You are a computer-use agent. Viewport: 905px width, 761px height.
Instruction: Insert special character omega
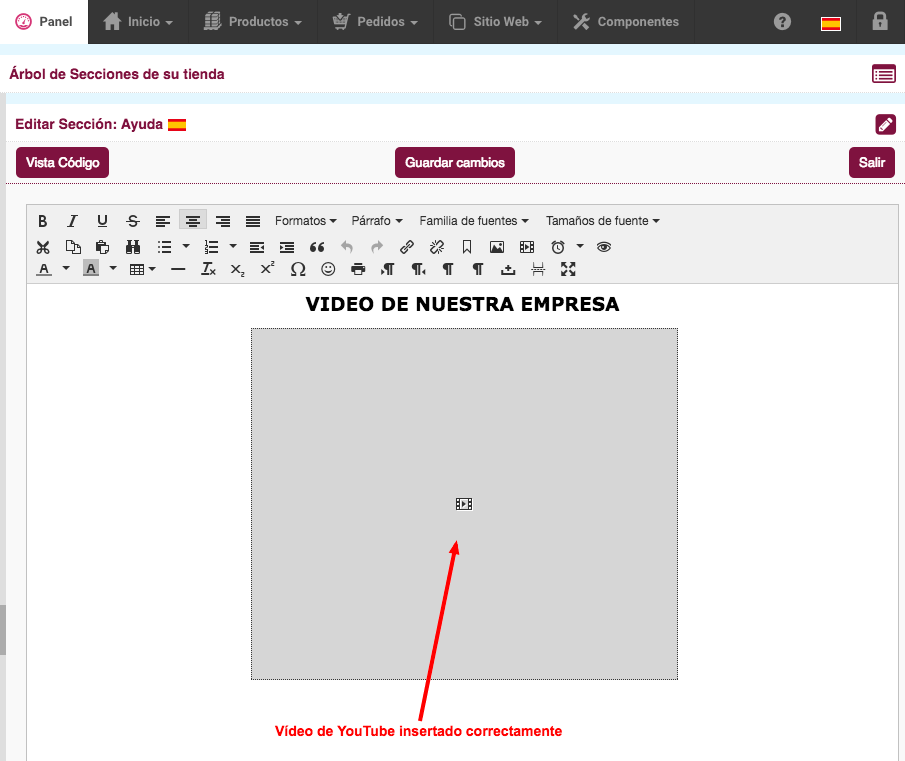[298, 269]
